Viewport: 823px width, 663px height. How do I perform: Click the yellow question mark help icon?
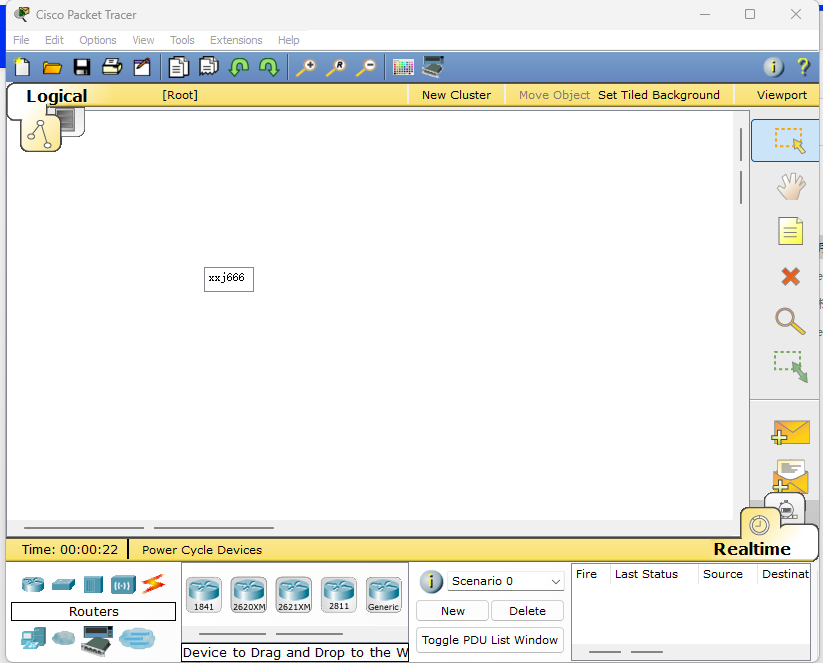[803, 67]
